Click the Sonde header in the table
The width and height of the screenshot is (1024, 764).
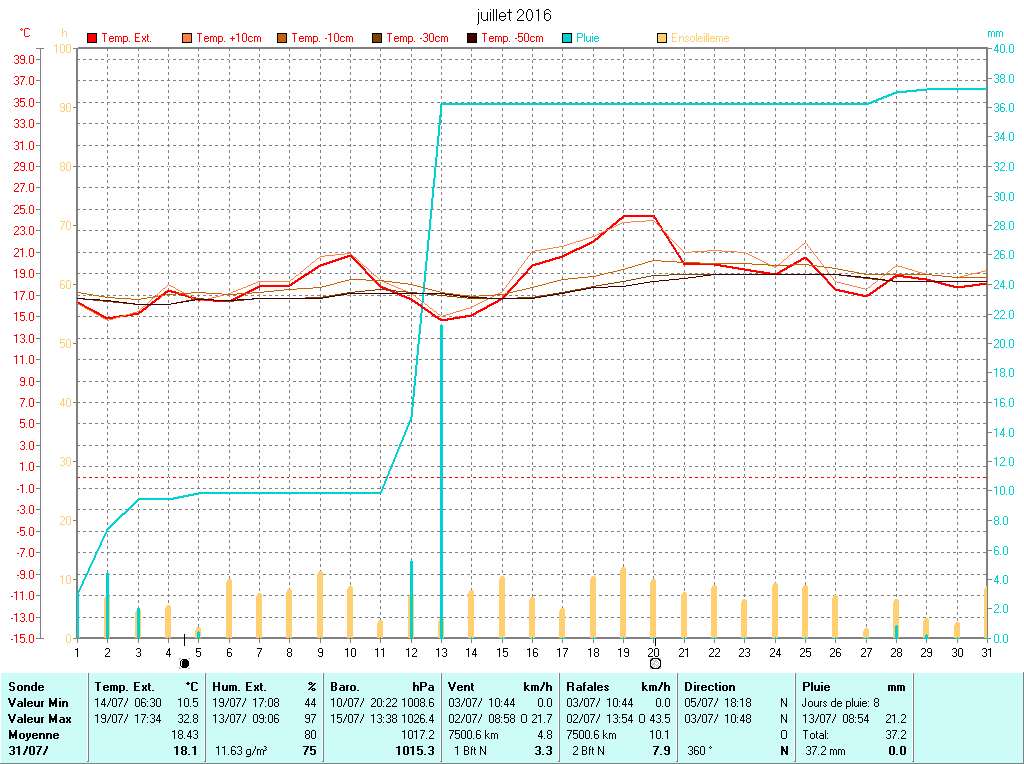click(x=26, y=687)
